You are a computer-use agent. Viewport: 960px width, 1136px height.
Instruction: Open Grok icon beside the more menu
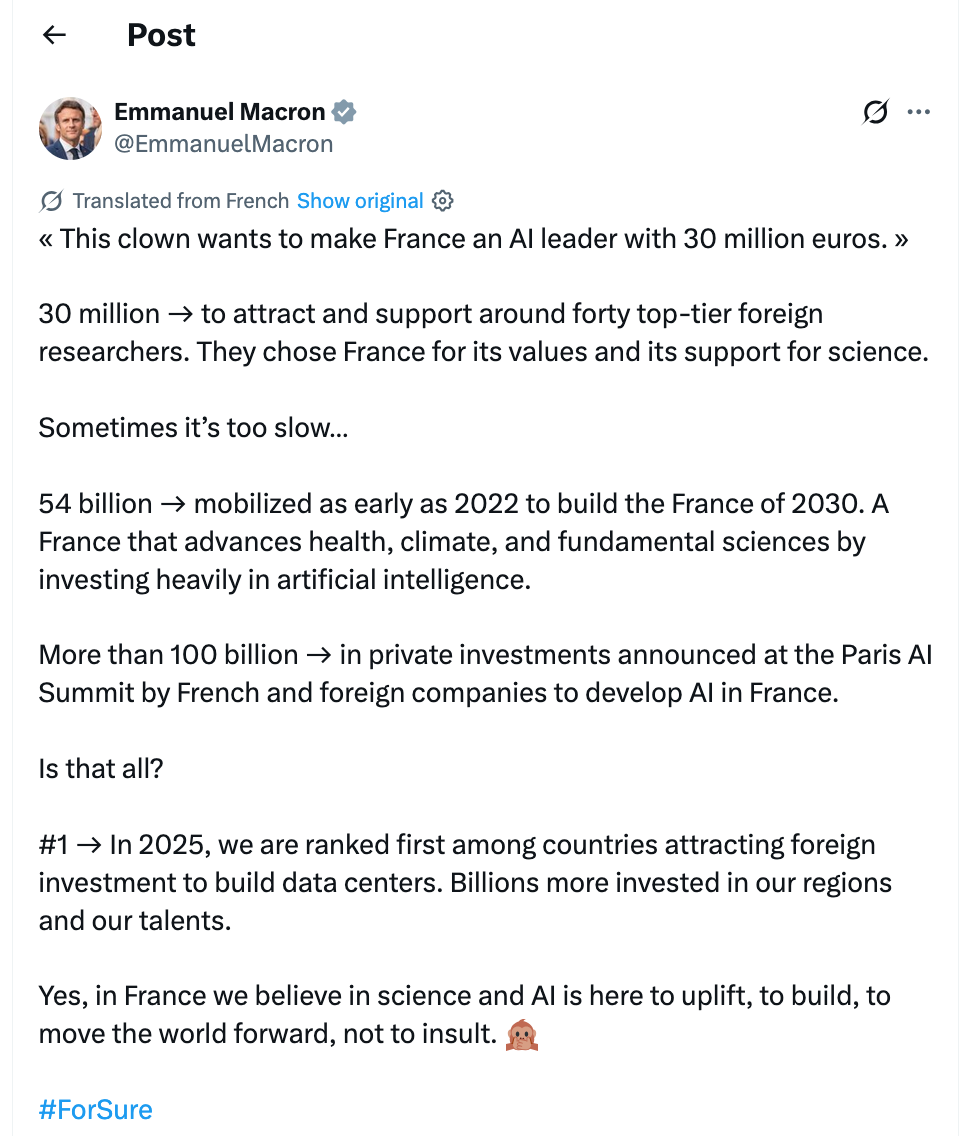875,113
